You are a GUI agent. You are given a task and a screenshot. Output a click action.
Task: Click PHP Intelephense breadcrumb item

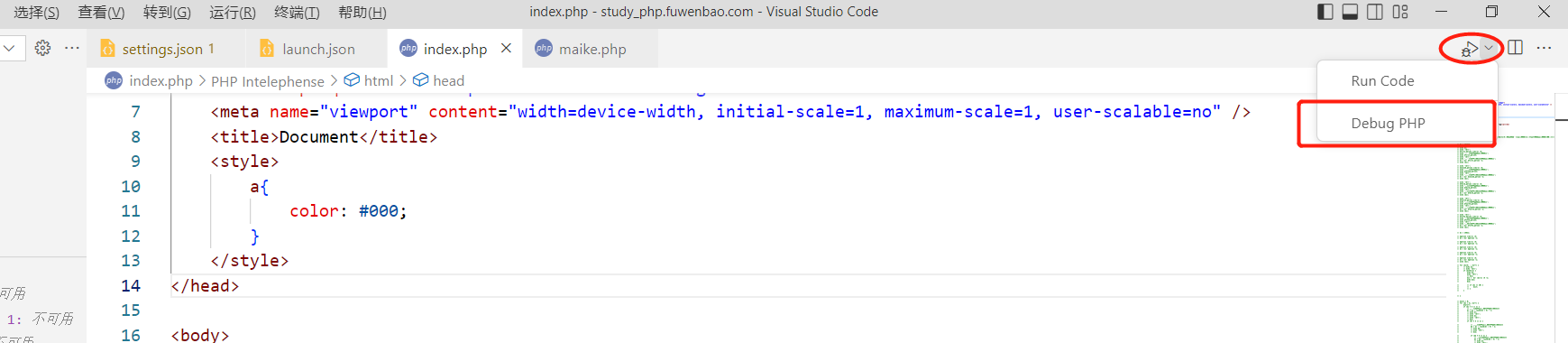(267, 81)
